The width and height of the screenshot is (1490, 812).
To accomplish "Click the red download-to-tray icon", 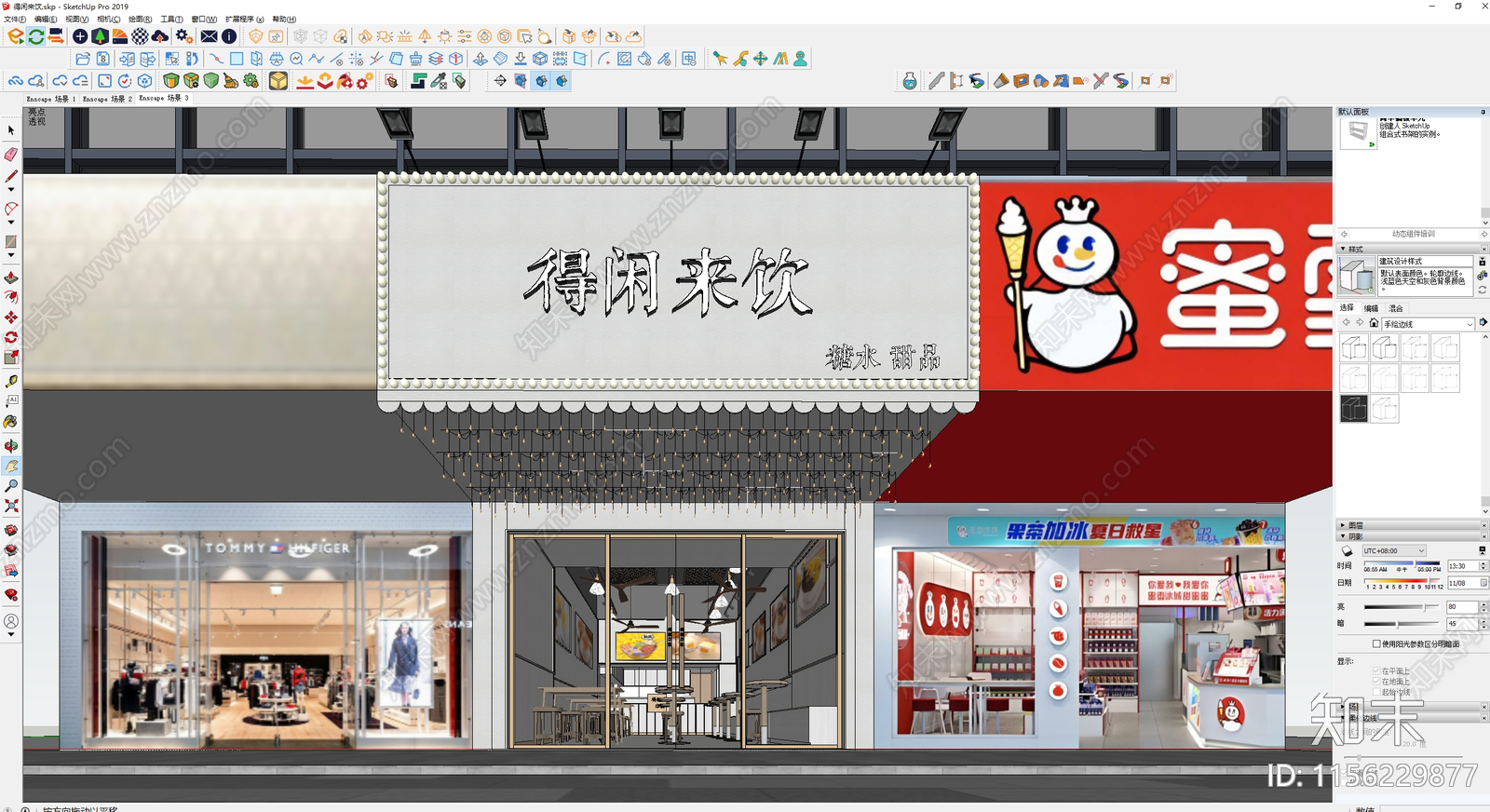I will pos(305,81).
